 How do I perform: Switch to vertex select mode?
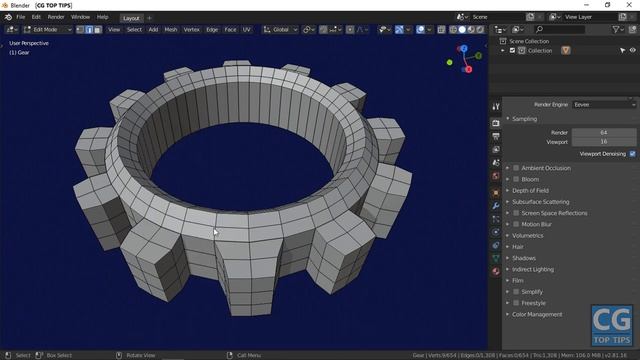80,29
